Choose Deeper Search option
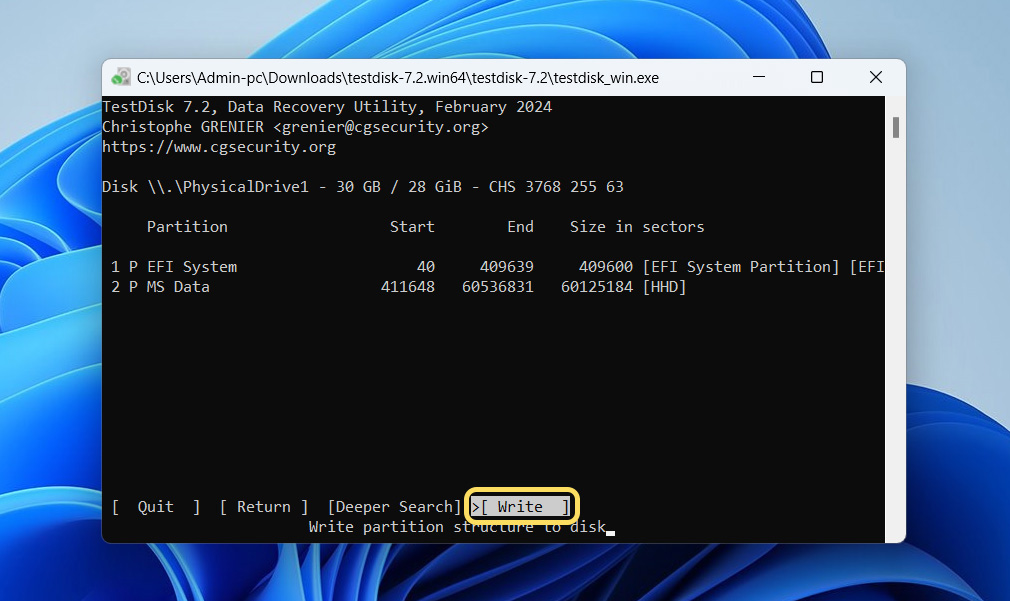Image resolution: width=1010 pixels, height=601 pixels. 394,507
